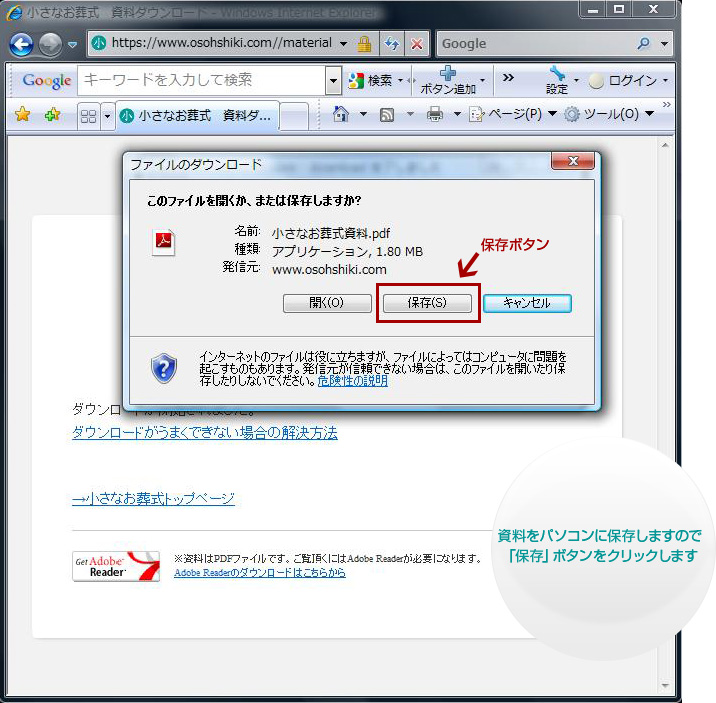Screen dimensions: 716x703
Task: Open the 危険性の説明 link
Action: click(353, 381)
